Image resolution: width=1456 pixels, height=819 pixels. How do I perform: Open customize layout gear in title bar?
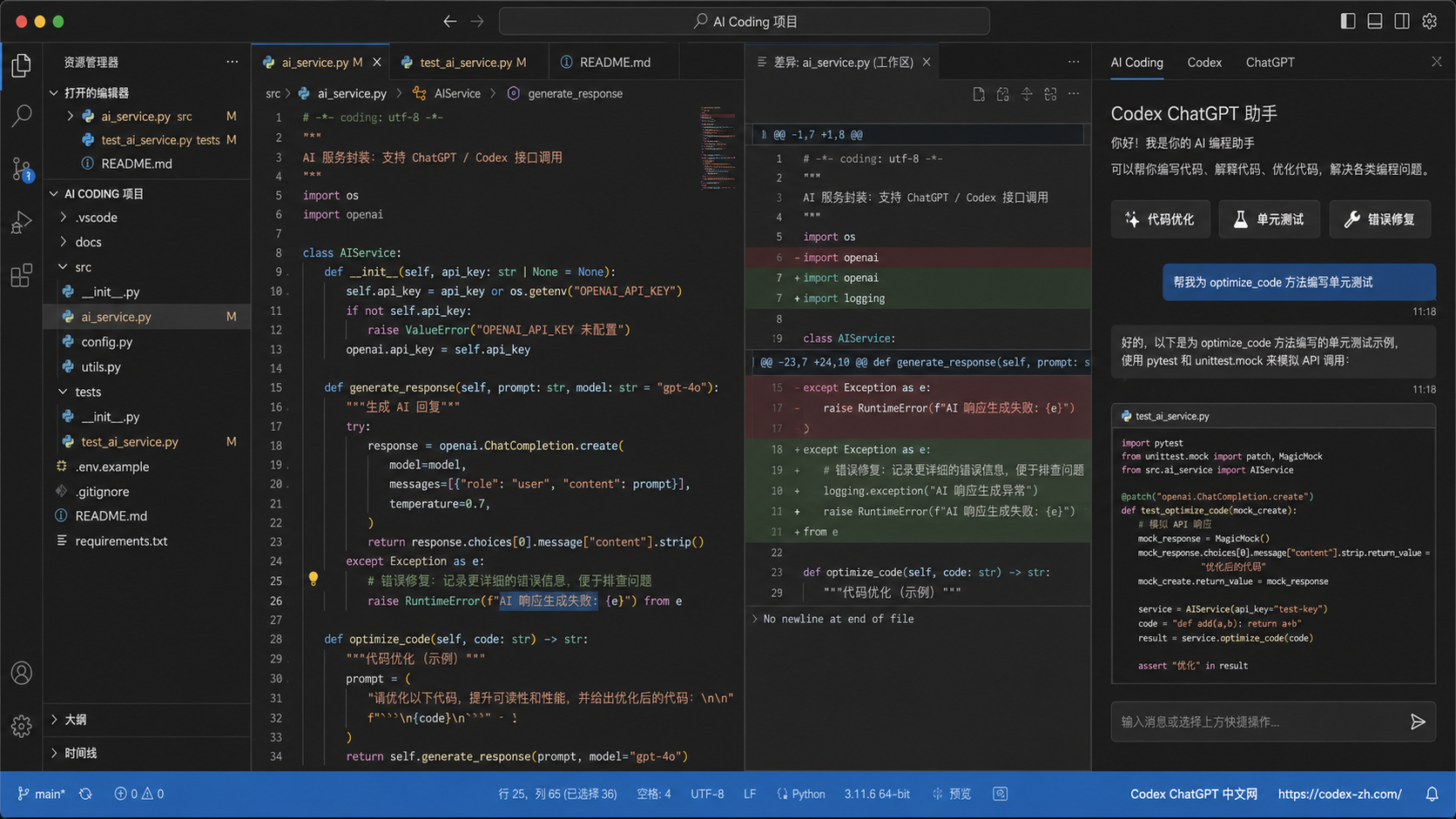[1429, 21]
